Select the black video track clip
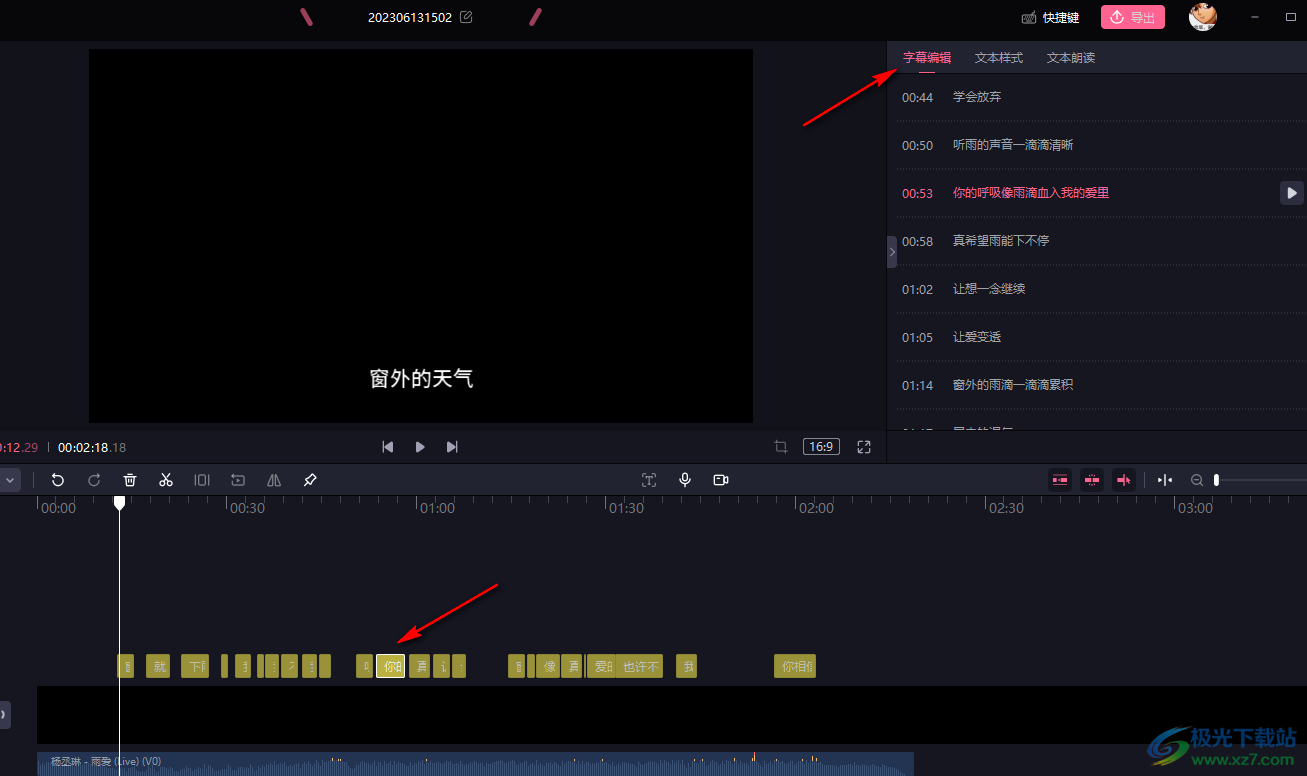This screenshot has height=776, width=1307. click(672, 715)
